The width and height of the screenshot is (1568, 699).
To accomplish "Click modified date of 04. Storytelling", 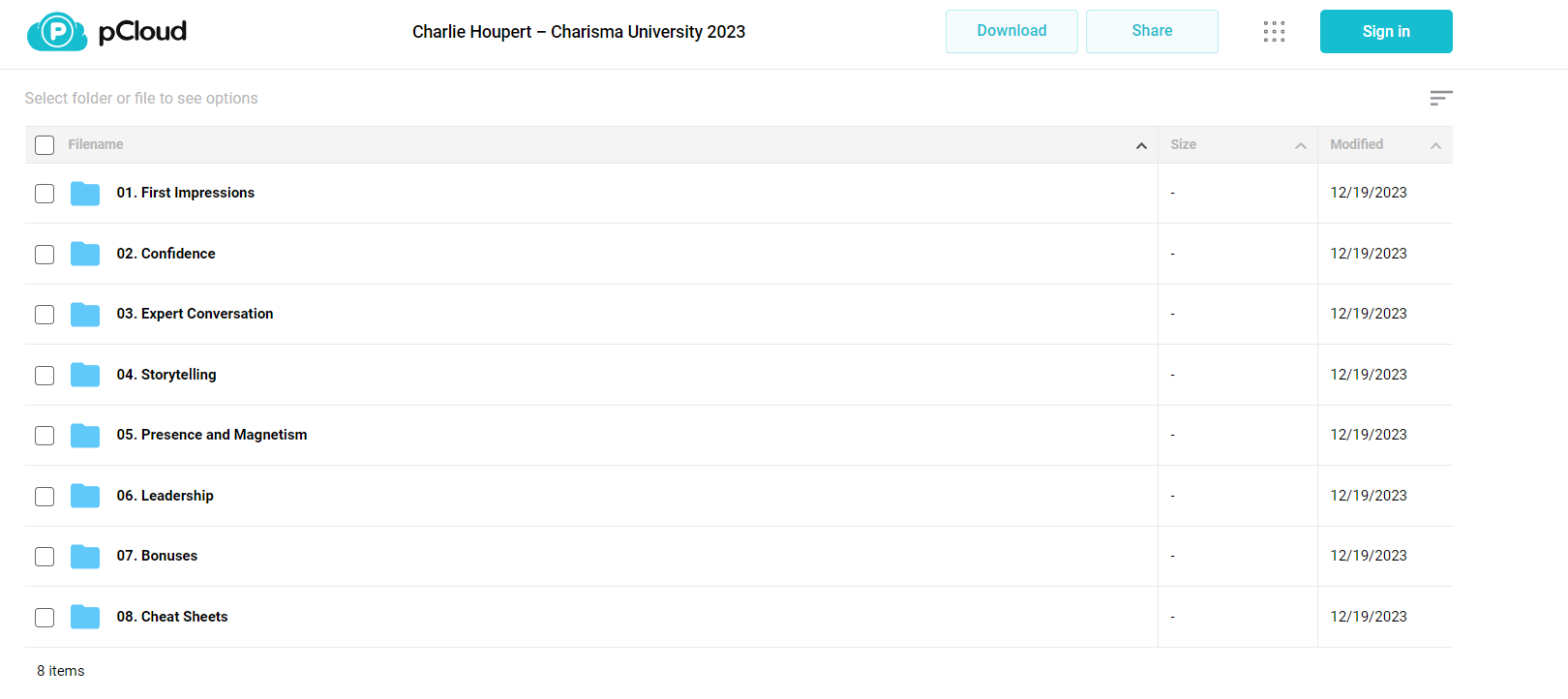I will pos(1369,375).
